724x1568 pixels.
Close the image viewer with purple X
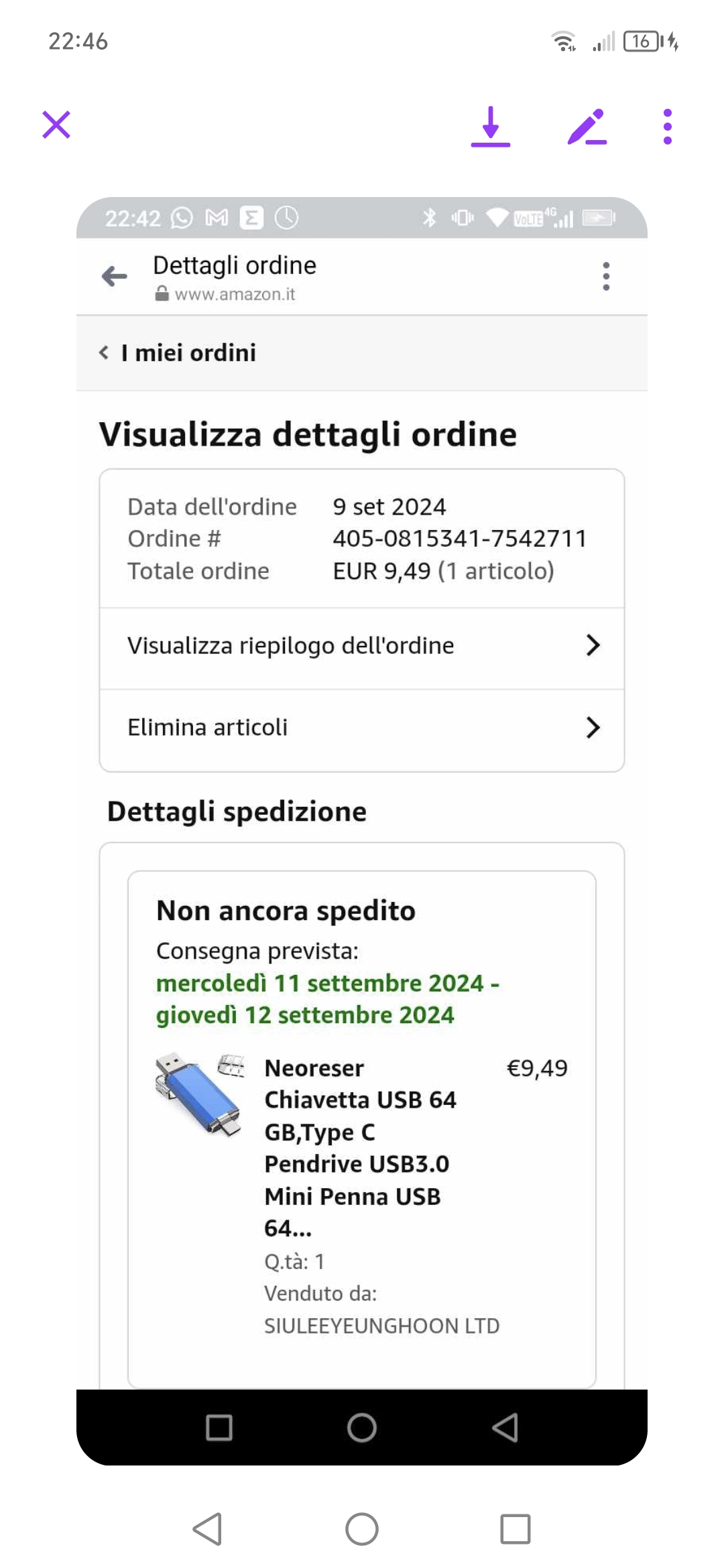click(56, 125)
